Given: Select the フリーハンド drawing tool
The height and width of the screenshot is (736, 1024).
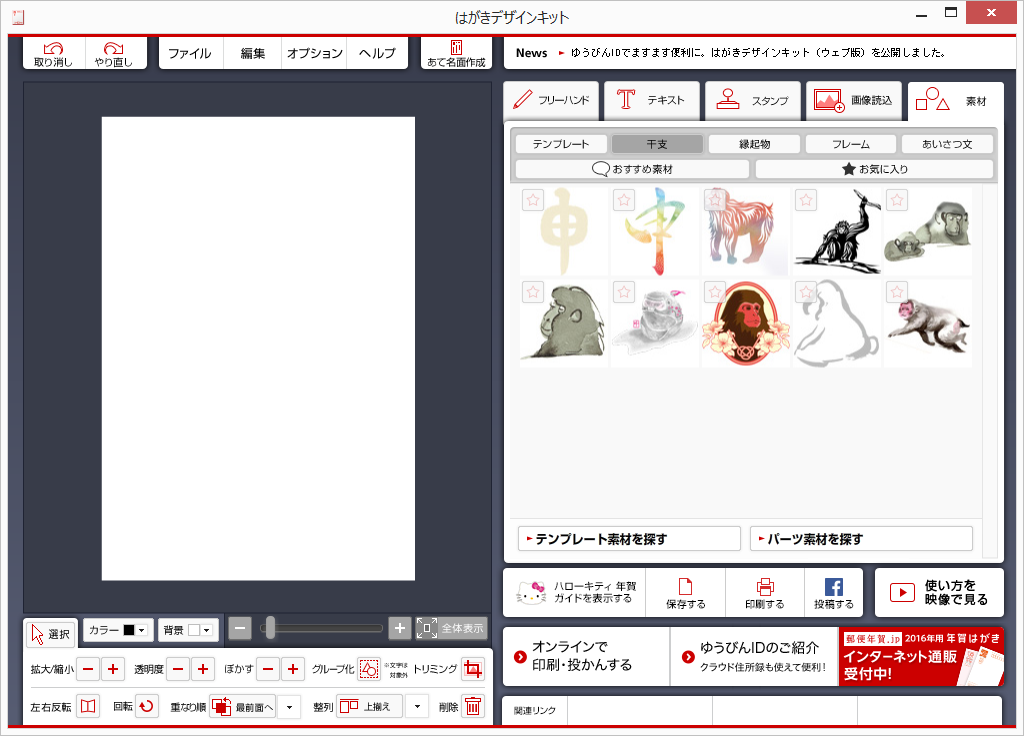Looking at the screenshot, I should tap(551, 100).
